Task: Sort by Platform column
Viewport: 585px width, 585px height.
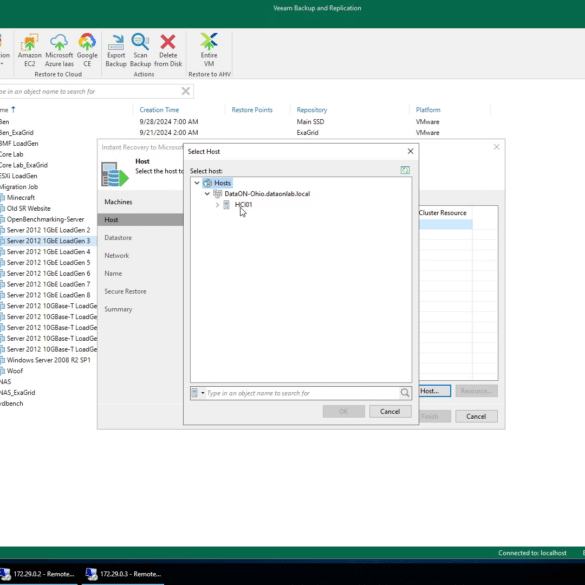Action: pyautogui.click(x=428, y=110)
